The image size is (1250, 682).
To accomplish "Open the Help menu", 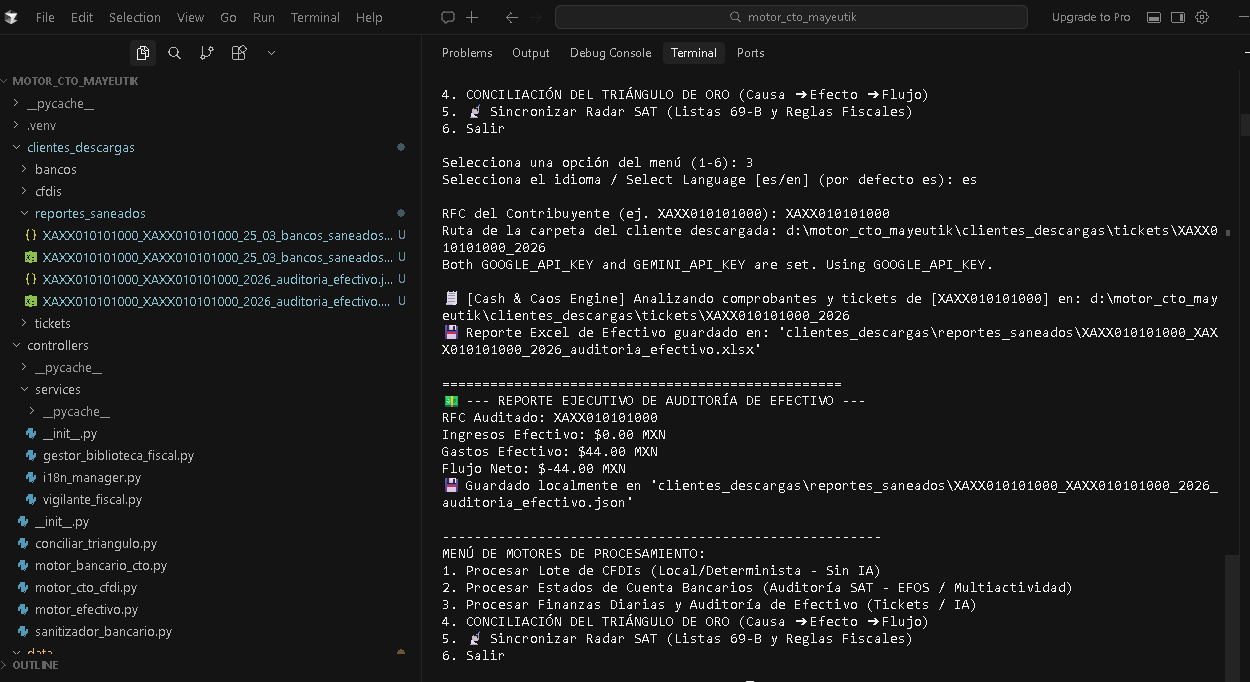I will [x=369, y=17].
